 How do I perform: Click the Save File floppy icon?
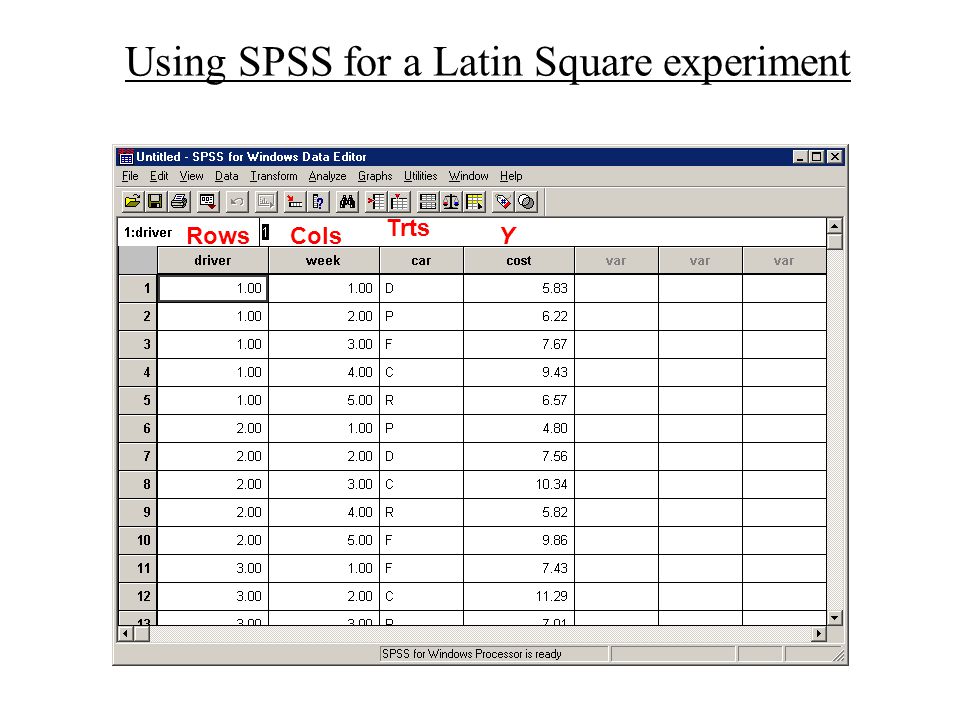[x=155, y=201]
